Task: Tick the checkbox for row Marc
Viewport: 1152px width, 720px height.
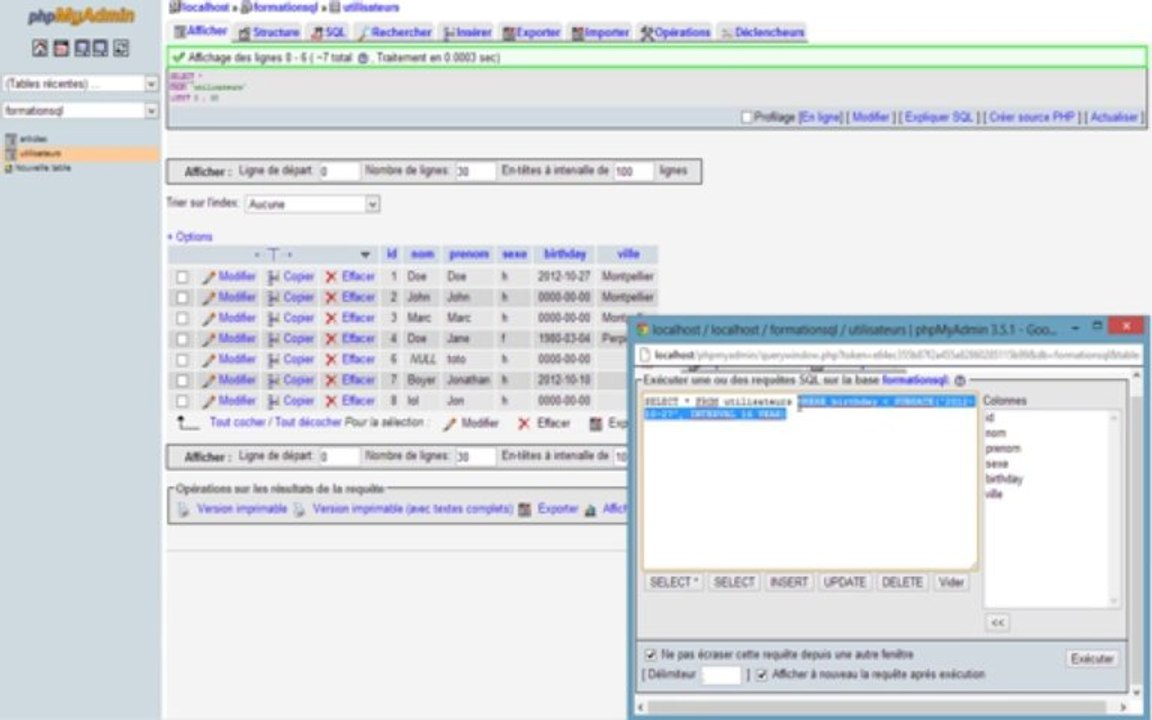Action: point(181,319)
